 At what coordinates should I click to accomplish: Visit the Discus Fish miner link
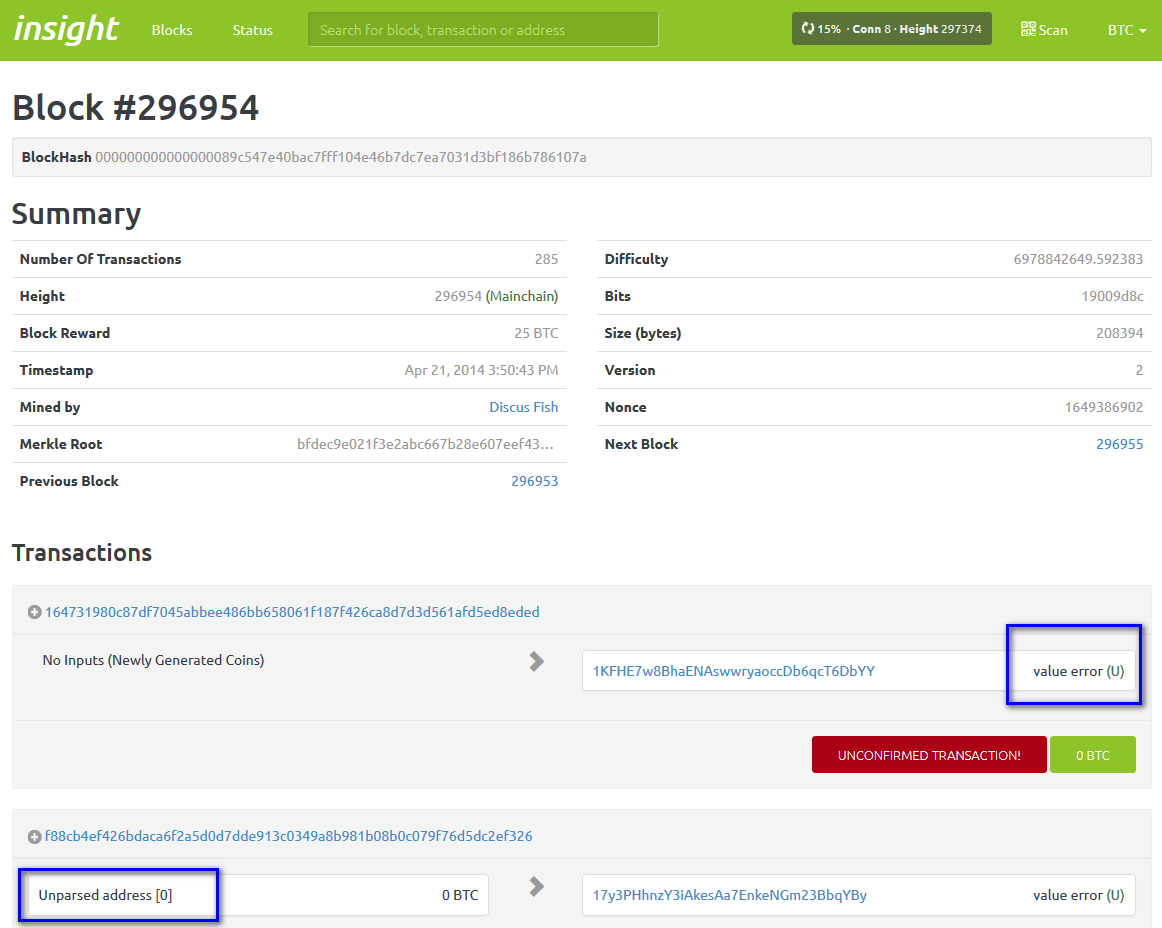523,406
